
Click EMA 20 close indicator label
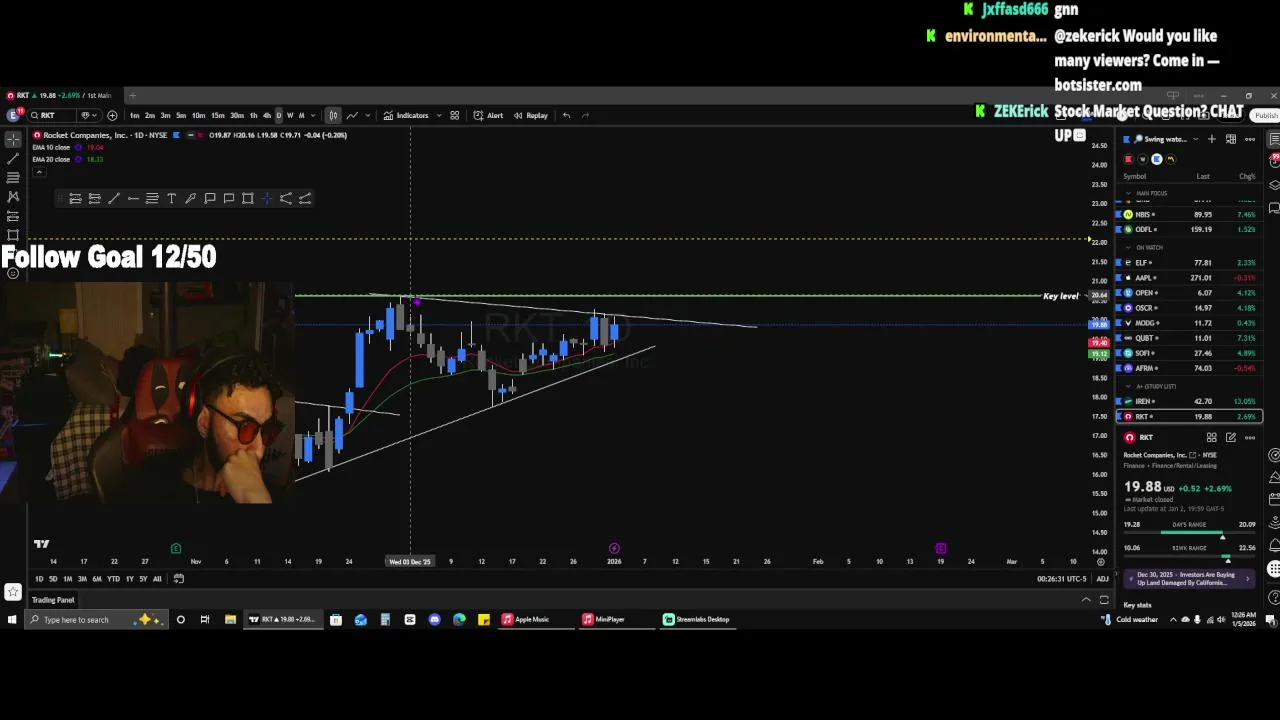coord(51,159)
